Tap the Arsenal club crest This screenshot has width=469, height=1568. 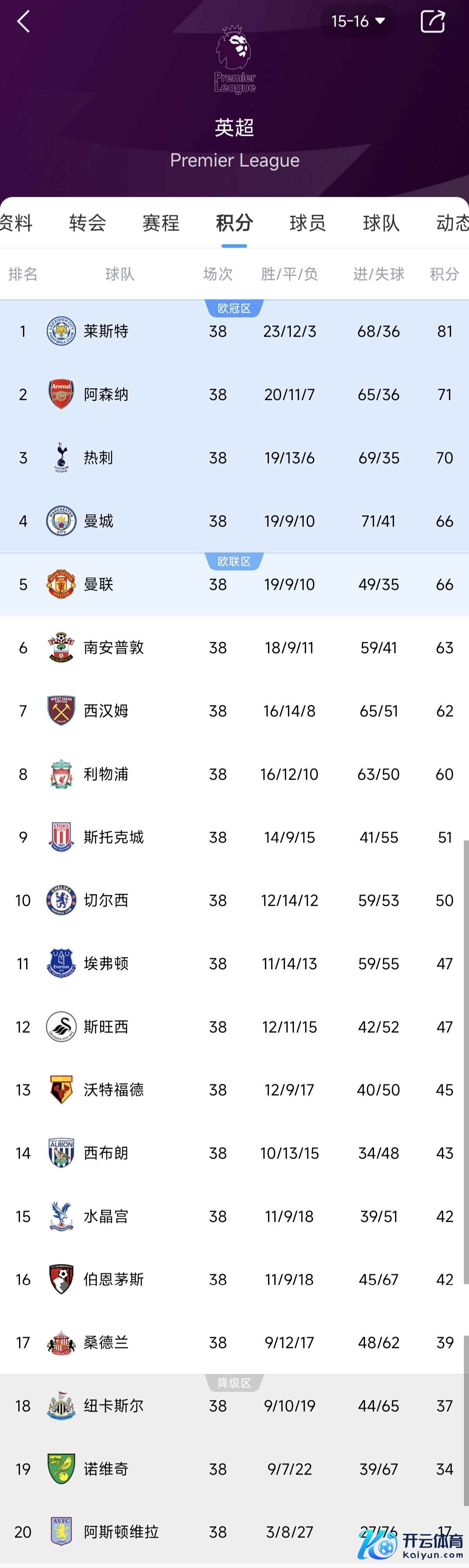[x=61, y=395]
